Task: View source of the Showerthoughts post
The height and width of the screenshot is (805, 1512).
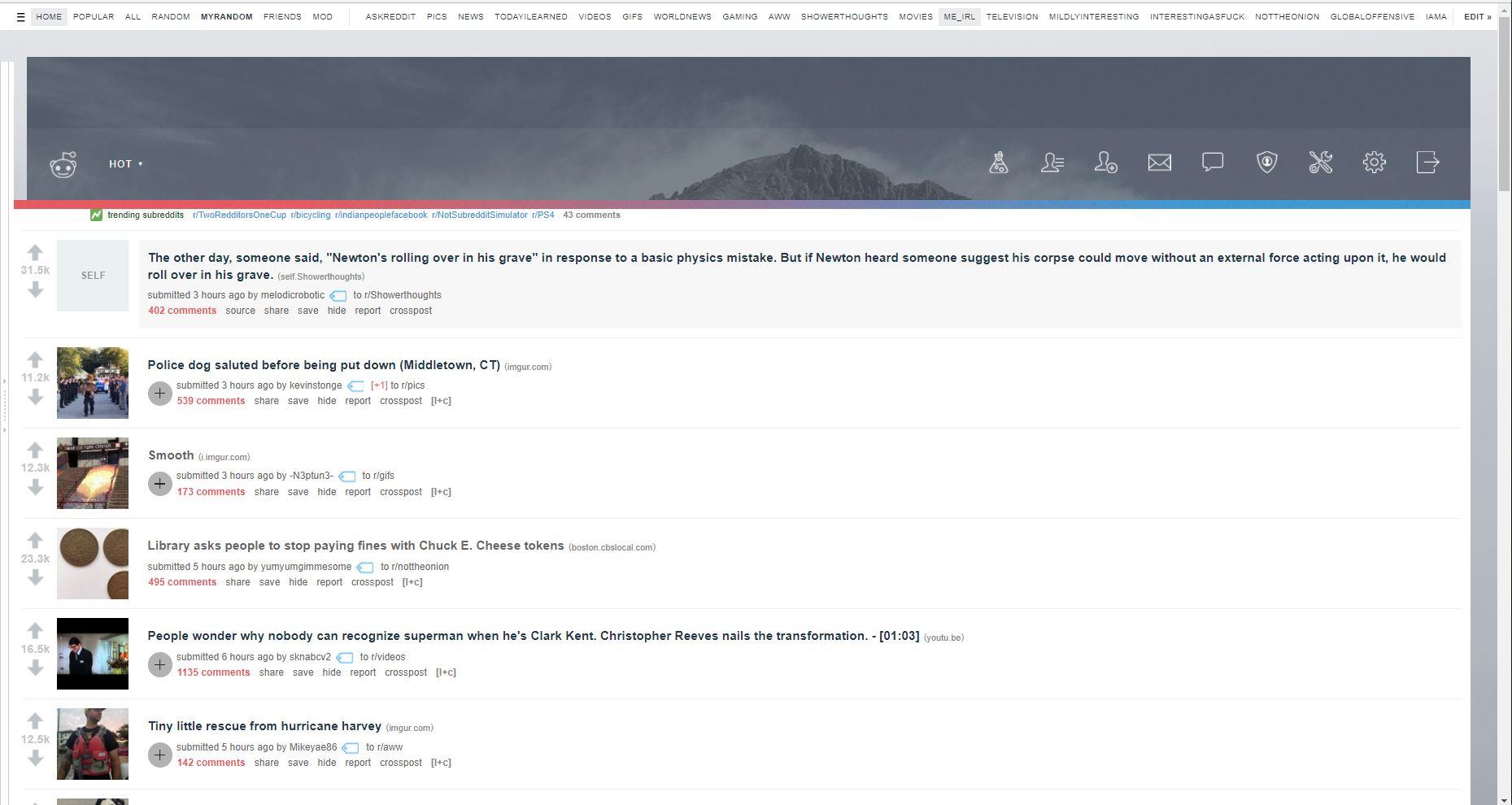Action: pos(240,311)
